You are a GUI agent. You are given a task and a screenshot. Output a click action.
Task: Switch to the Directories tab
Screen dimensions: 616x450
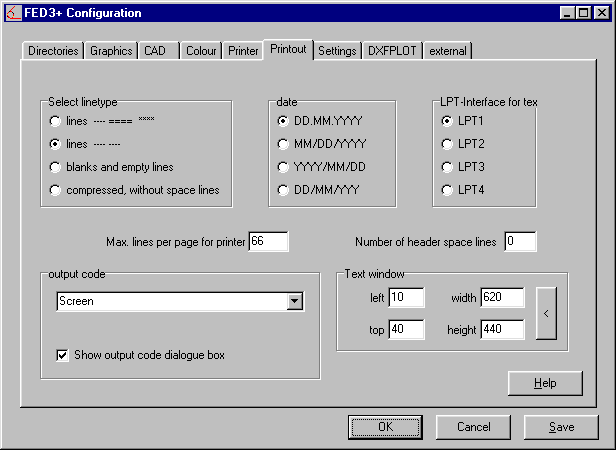coord(53,51)
